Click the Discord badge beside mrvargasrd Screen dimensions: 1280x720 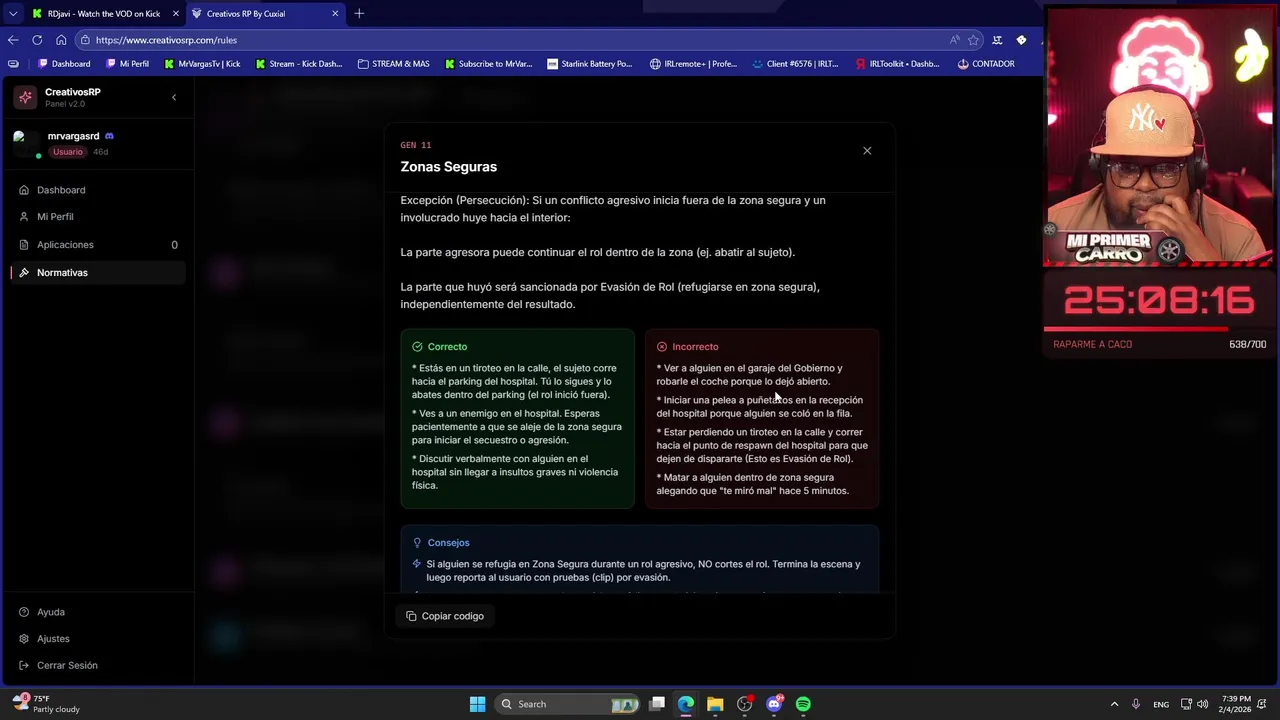109,136
